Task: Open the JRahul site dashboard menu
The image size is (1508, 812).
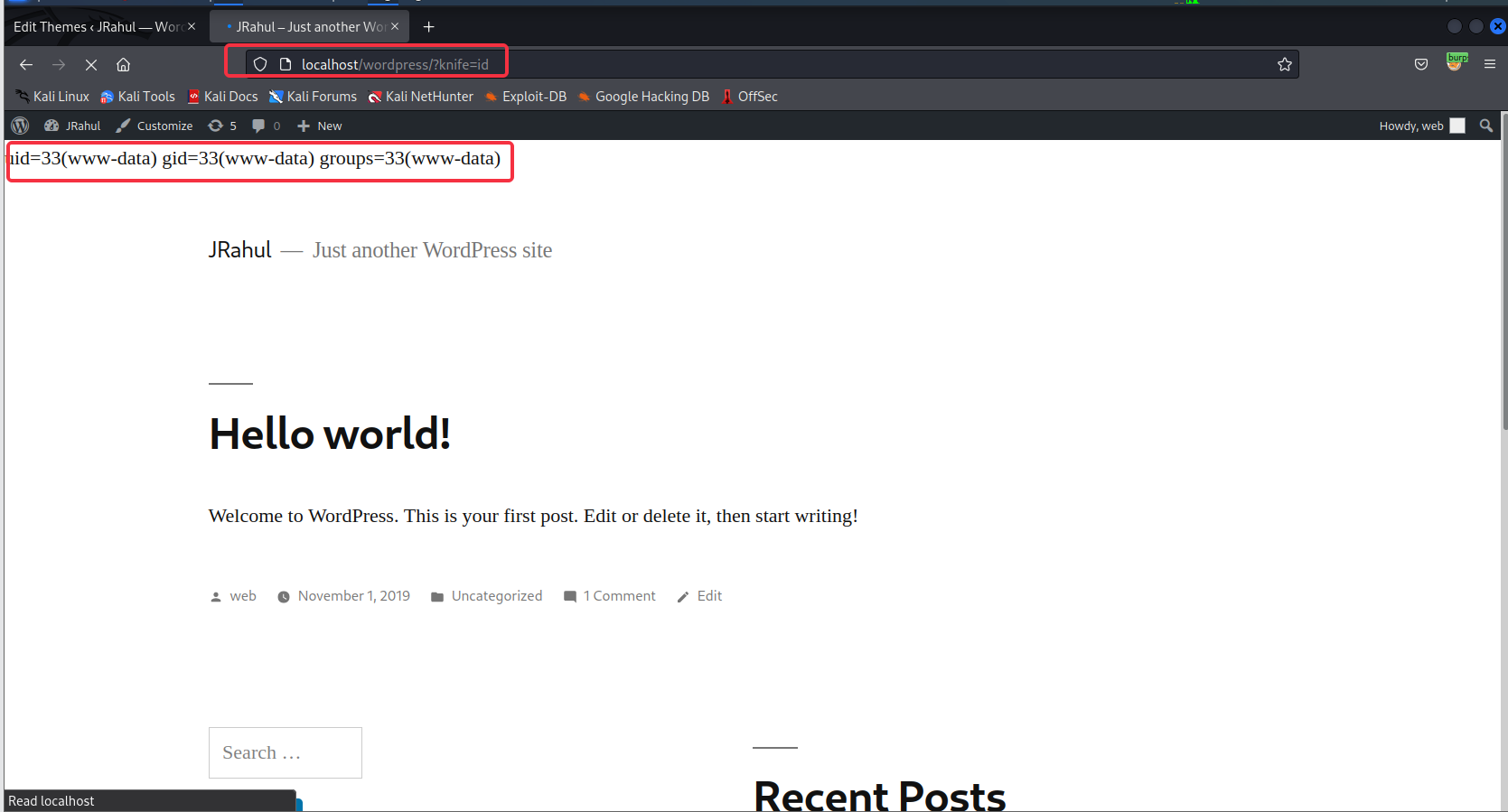Action: tap(72, 126)
